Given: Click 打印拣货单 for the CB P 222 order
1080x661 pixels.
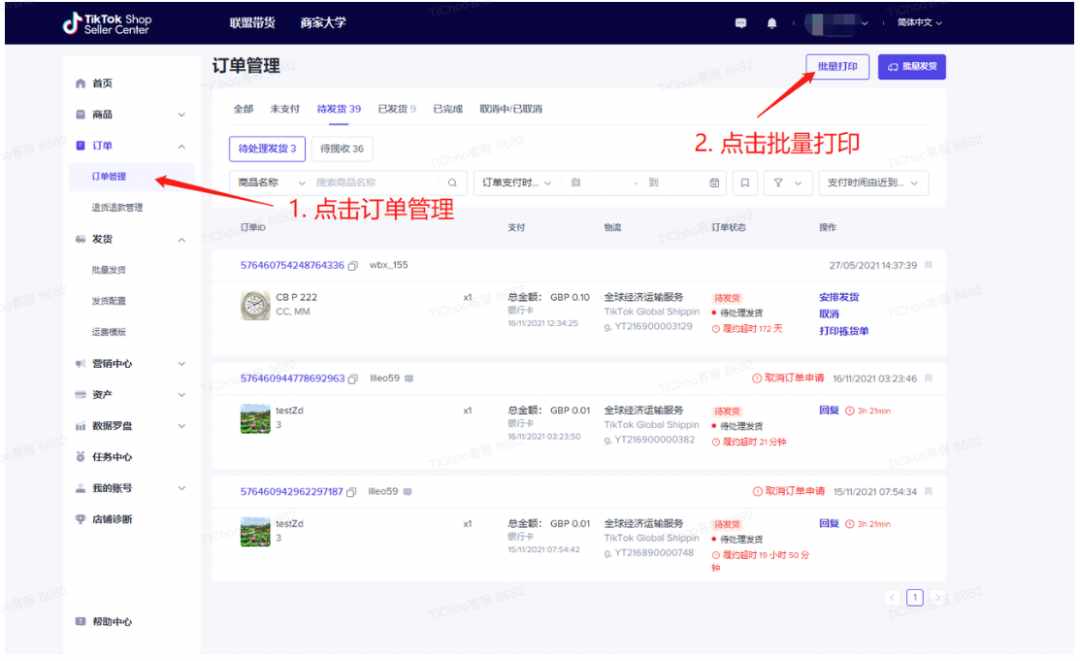Looking at the screenshot, I should pos(844,331).
